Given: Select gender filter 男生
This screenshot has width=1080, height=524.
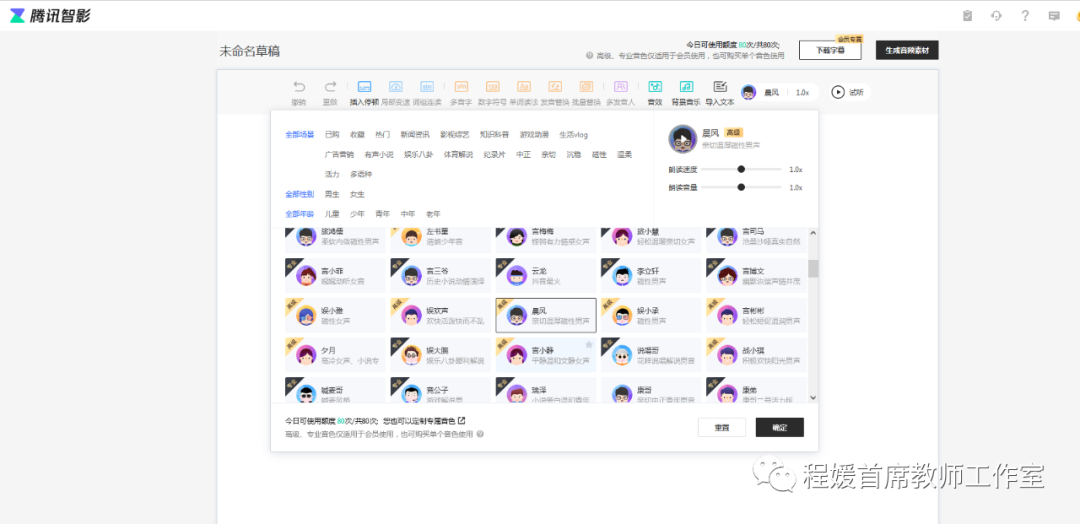Looking at the screenshot, I should click(332, 194).
